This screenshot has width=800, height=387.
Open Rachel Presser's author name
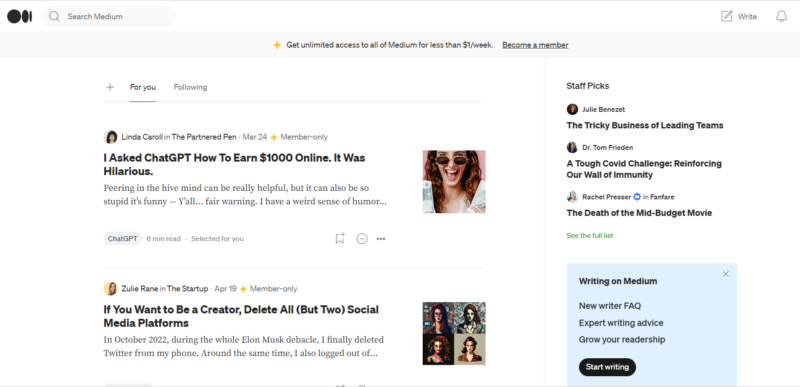(x=607, y=197)
